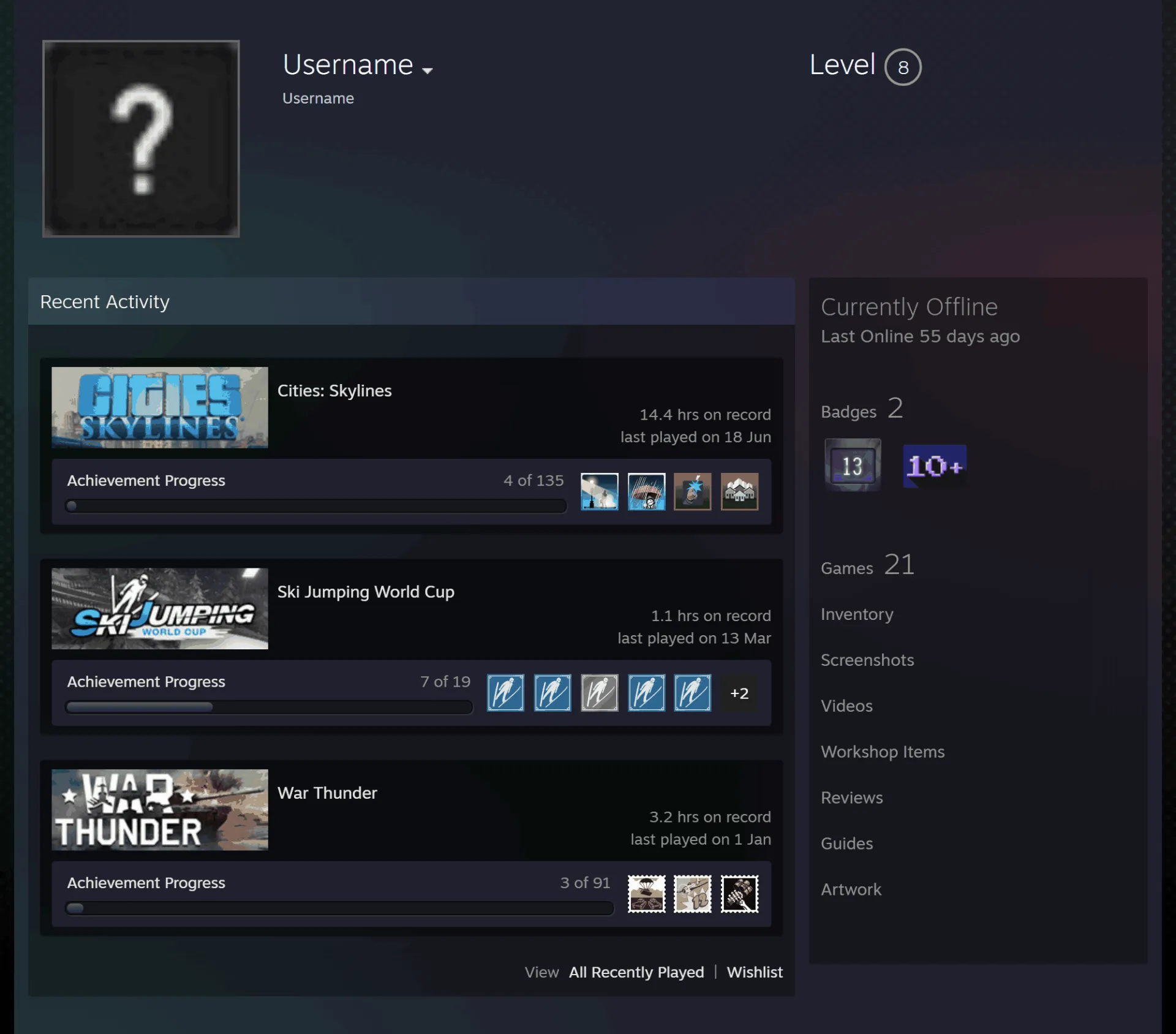Image resolution: width=1176 pixels, height=1034 pixels.
Task: Open the second Cities: Skylines achievement icon
Action: (x=646, y=491)
